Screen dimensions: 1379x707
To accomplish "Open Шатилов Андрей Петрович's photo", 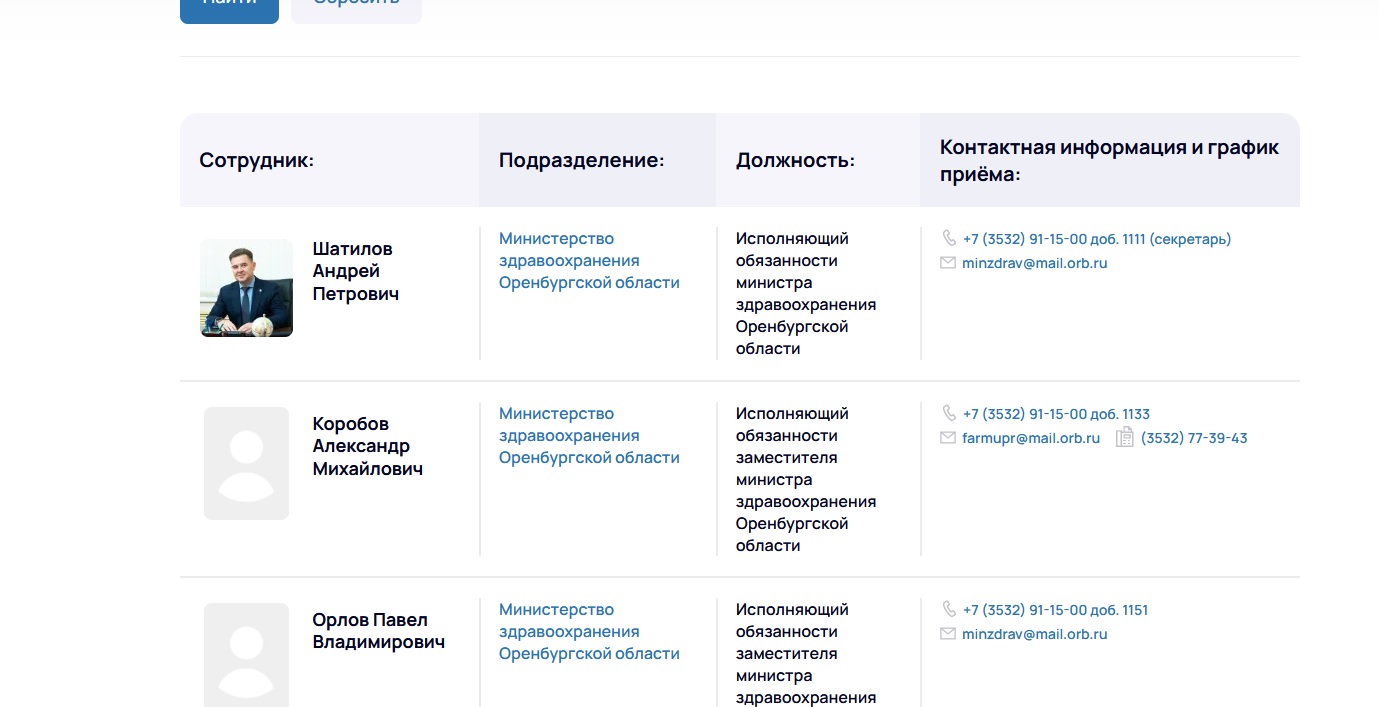I will (x=246, y=288).
